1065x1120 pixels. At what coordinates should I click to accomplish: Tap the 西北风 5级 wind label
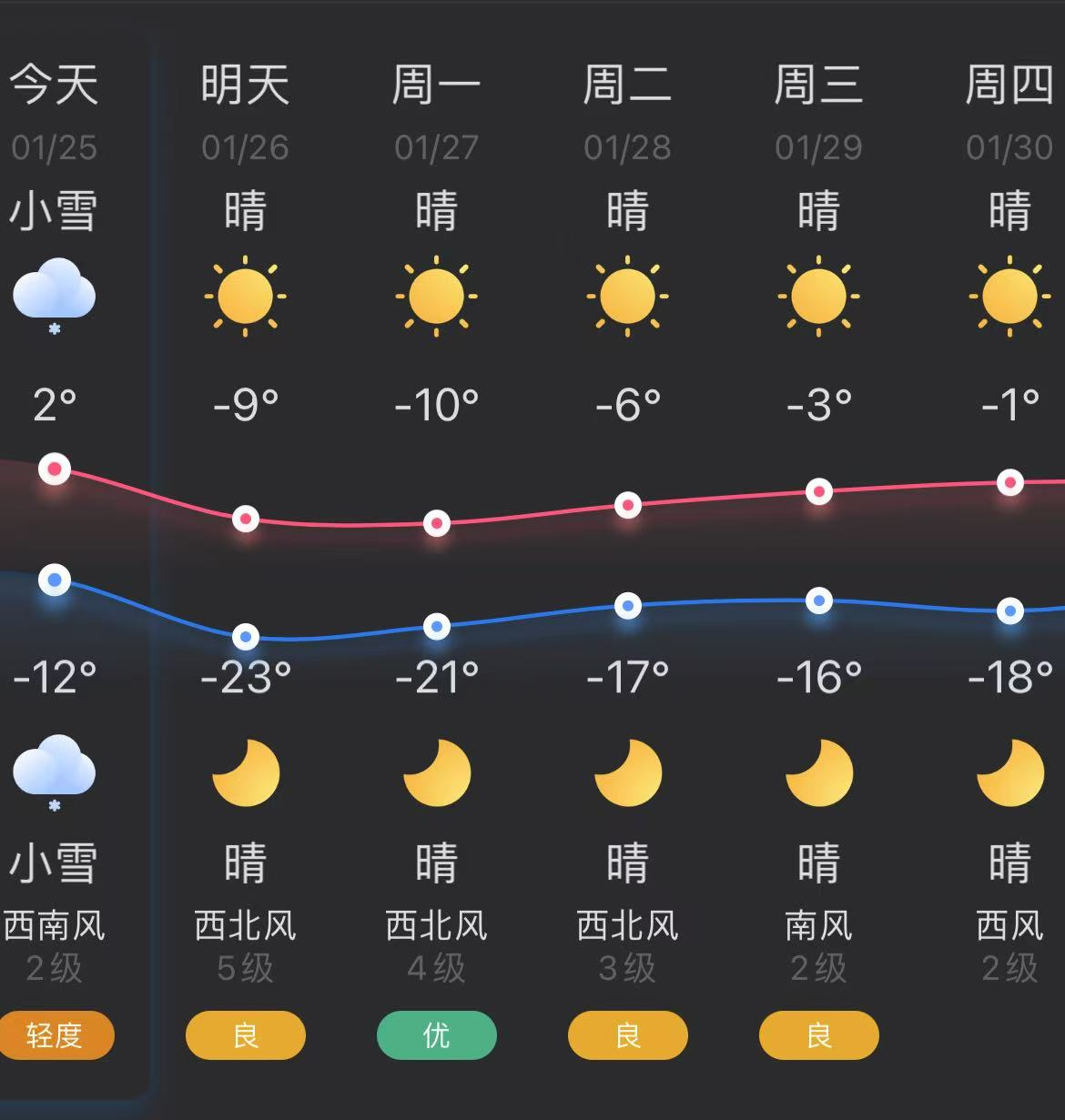[246, 946]
